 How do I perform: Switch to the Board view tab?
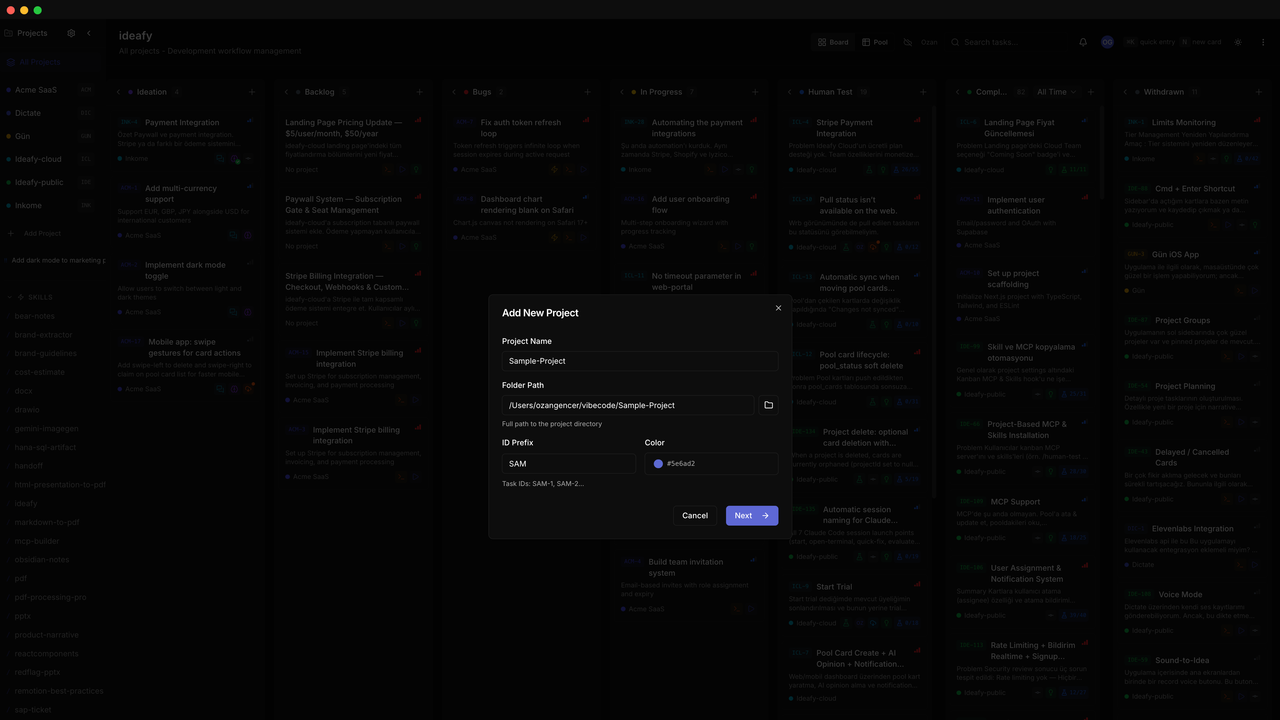[x=833, y=43]
